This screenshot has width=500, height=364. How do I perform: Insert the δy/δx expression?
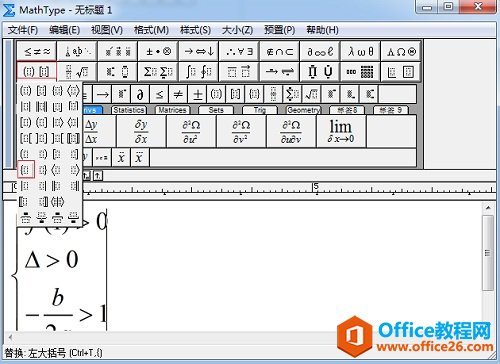(x=141, y=131)
